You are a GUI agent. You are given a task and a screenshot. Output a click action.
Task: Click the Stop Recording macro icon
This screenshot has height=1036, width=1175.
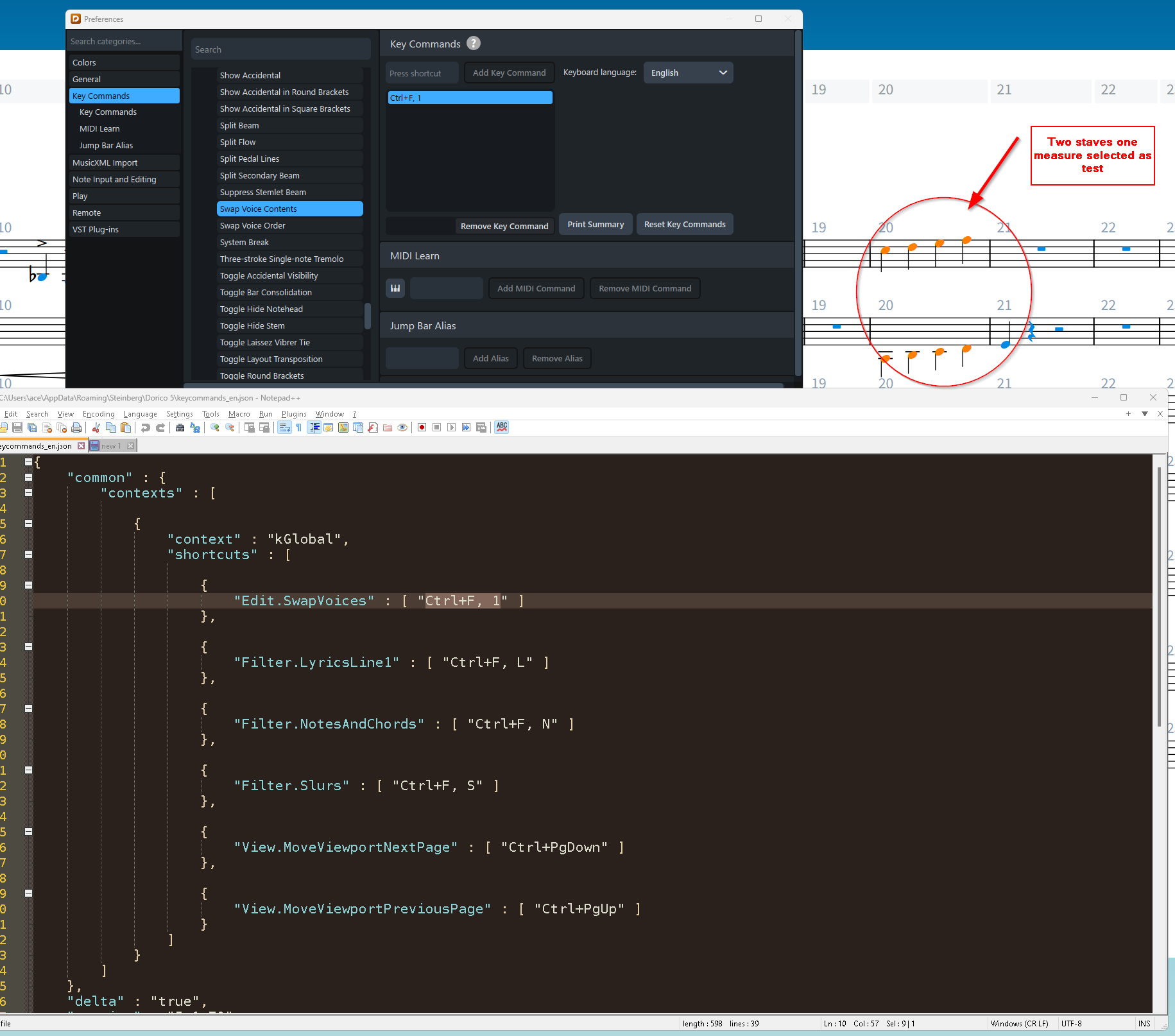pyautogui.click(x=437, y=427)
